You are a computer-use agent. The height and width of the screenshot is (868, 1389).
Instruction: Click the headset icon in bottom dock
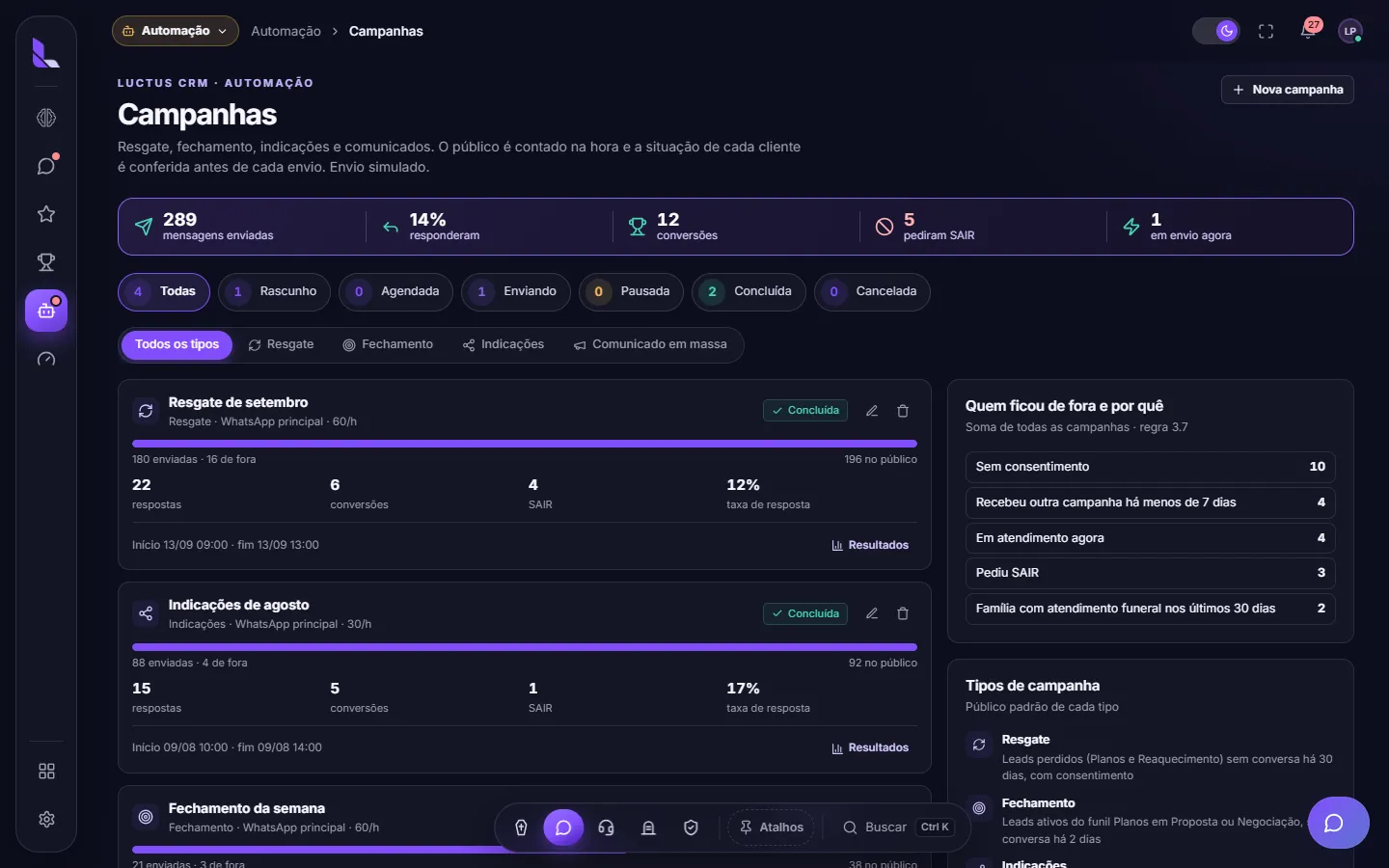tap(606, 827)
